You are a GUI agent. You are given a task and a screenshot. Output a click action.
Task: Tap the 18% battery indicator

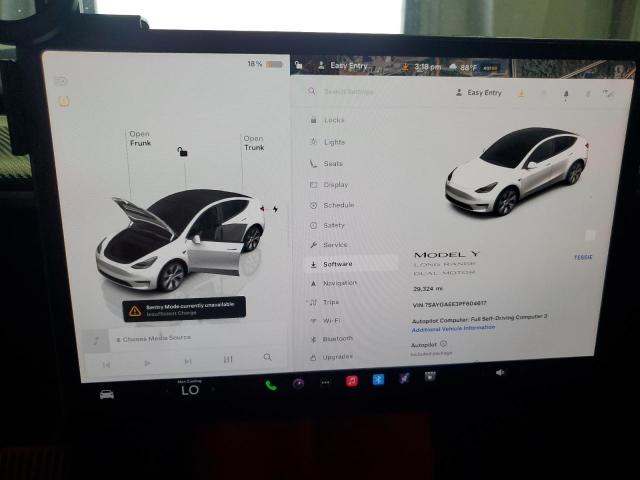pyautogui.click(x=265, y=64)
